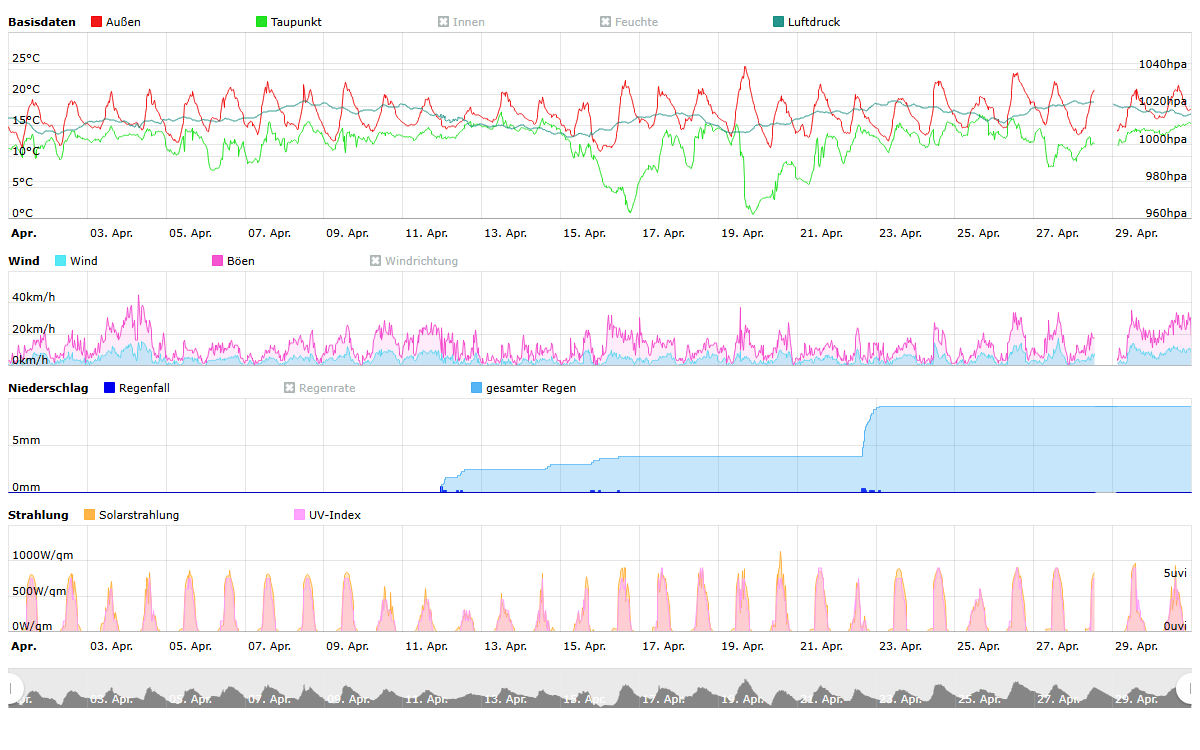This screenshot has width=1200, height=750.
Task: Click the 25. Apr. position in bottom navigator
Action: (978, 697)
